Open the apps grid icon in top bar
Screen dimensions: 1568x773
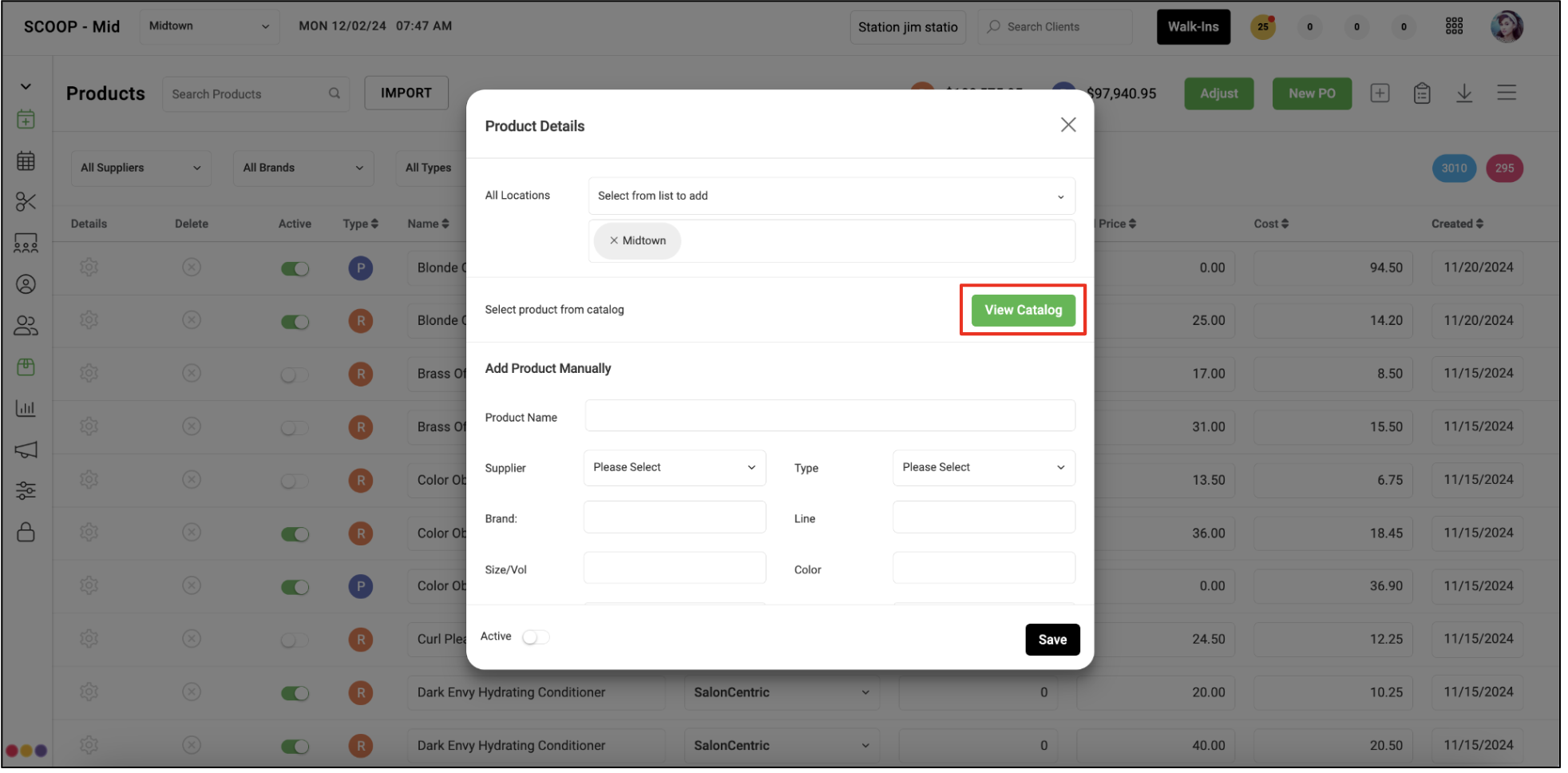[x=1455, y=26]
